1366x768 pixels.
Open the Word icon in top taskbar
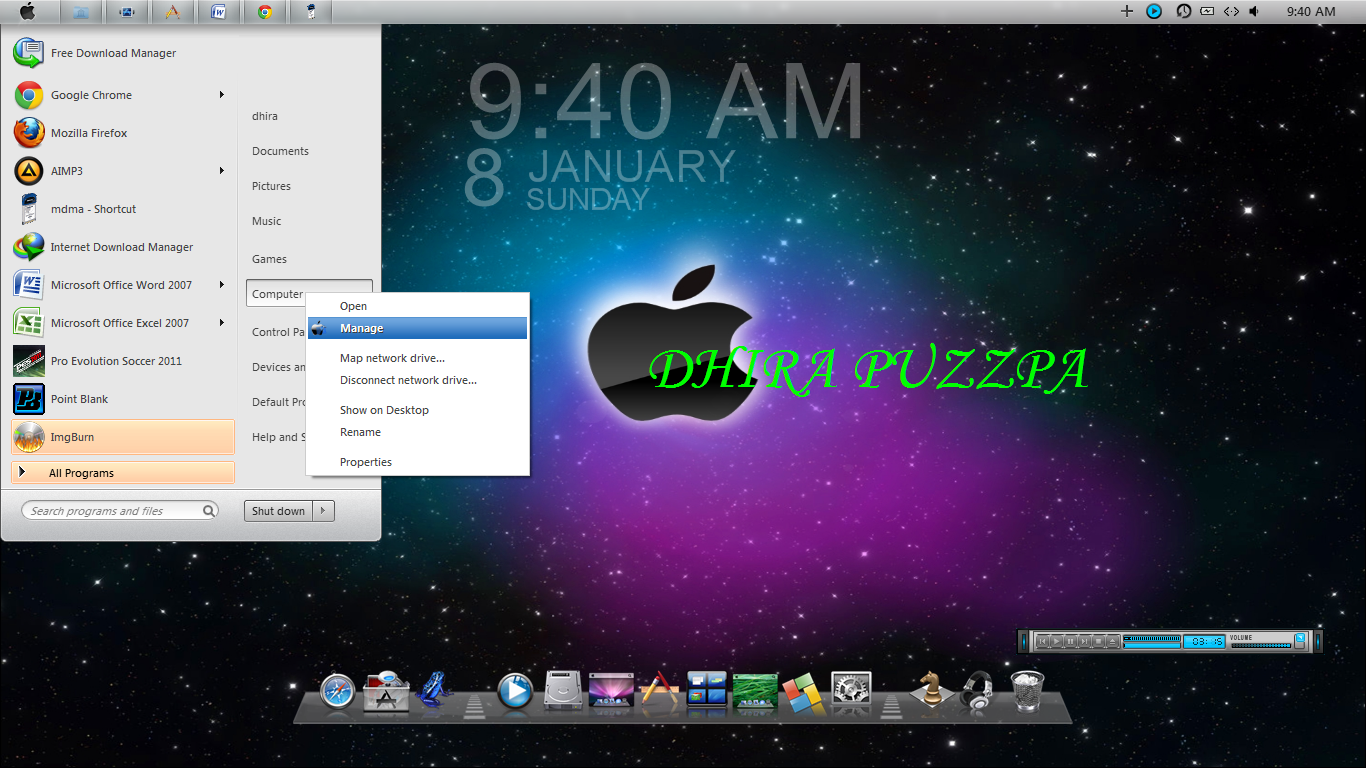(218, 12)
